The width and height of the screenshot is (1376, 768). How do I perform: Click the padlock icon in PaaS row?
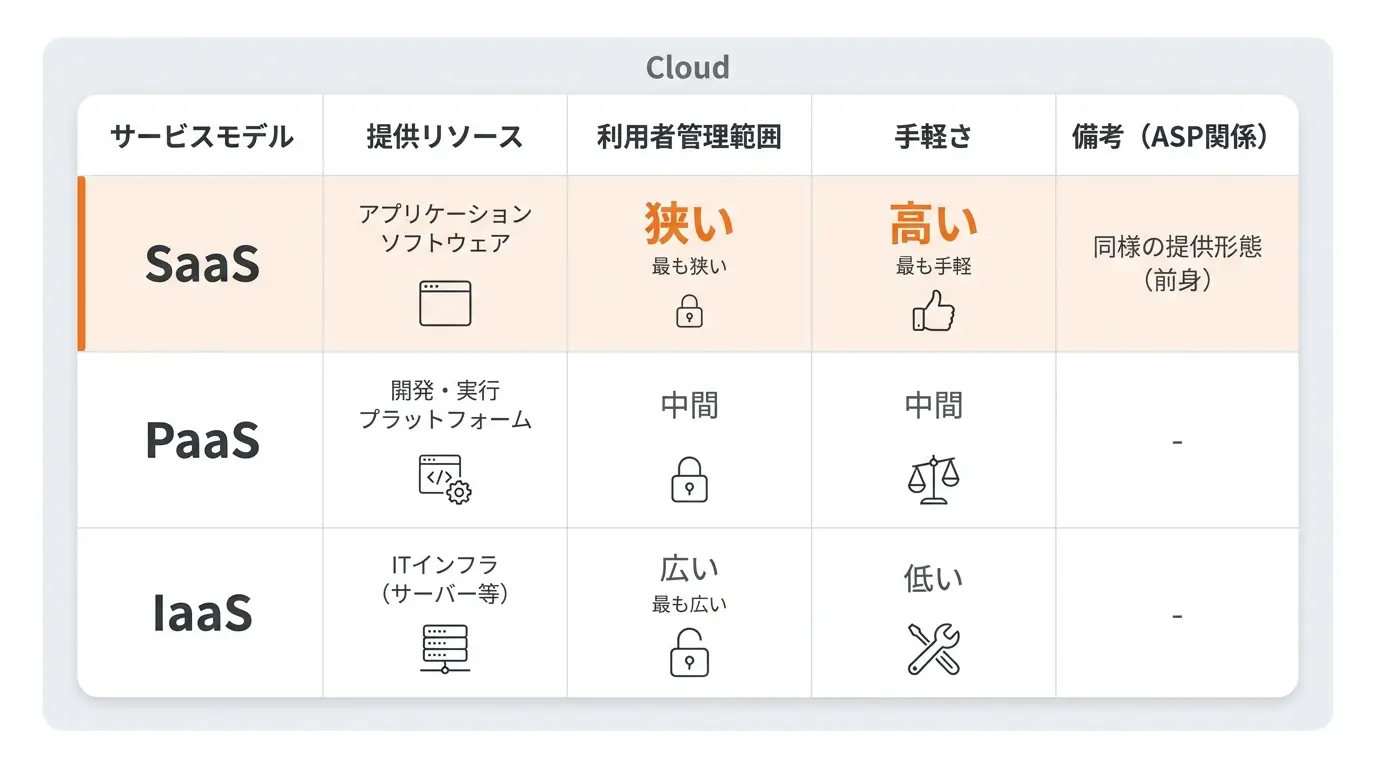pos(689,479)
